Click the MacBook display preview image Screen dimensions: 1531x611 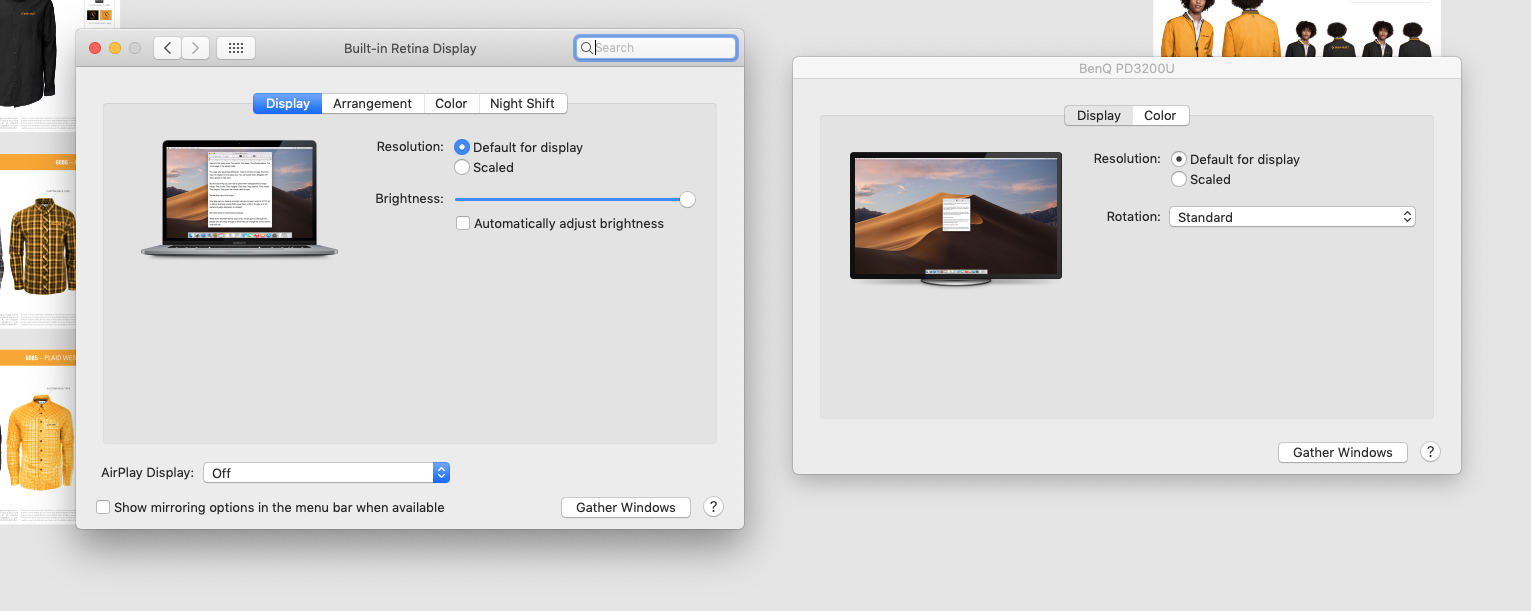[240, 198]
